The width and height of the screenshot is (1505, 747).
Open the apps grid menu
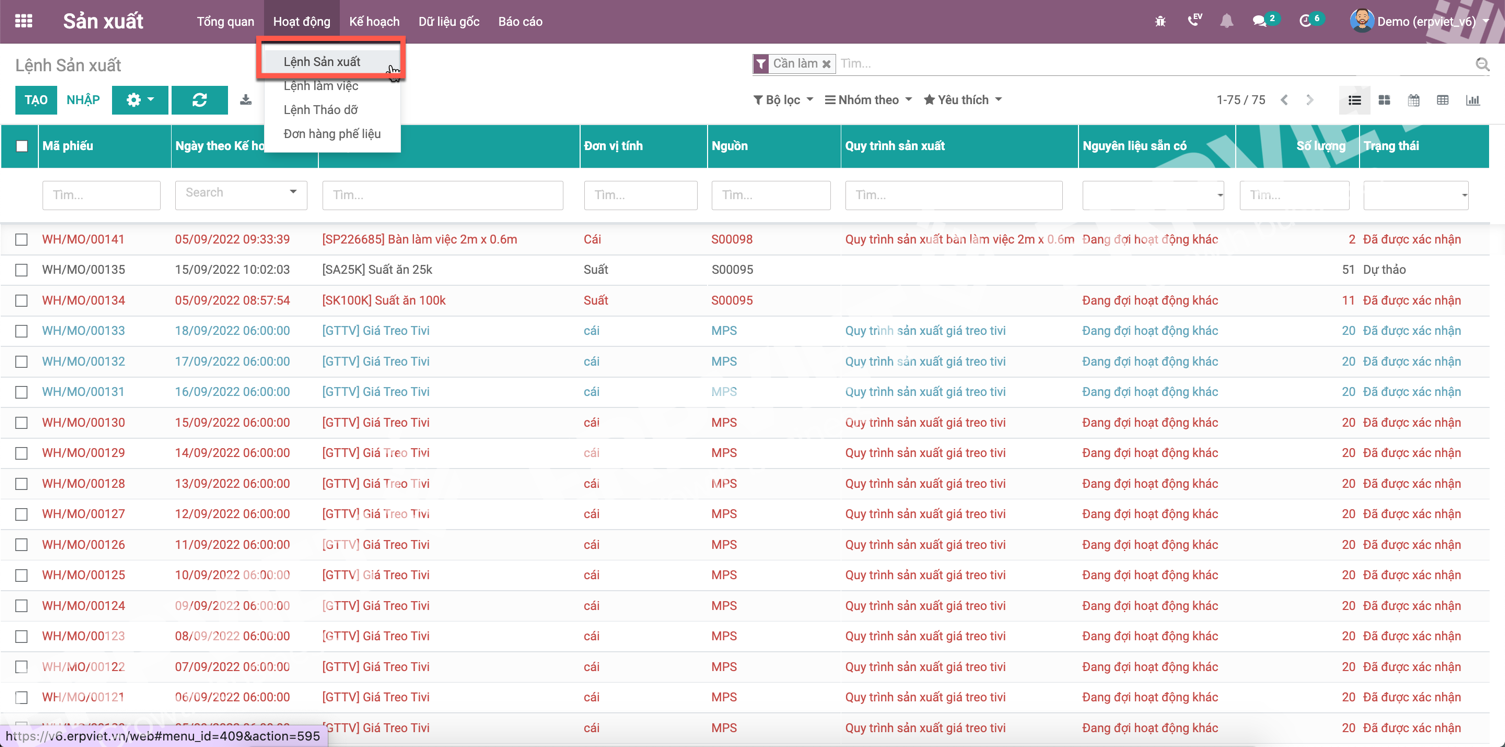[22, 20]
